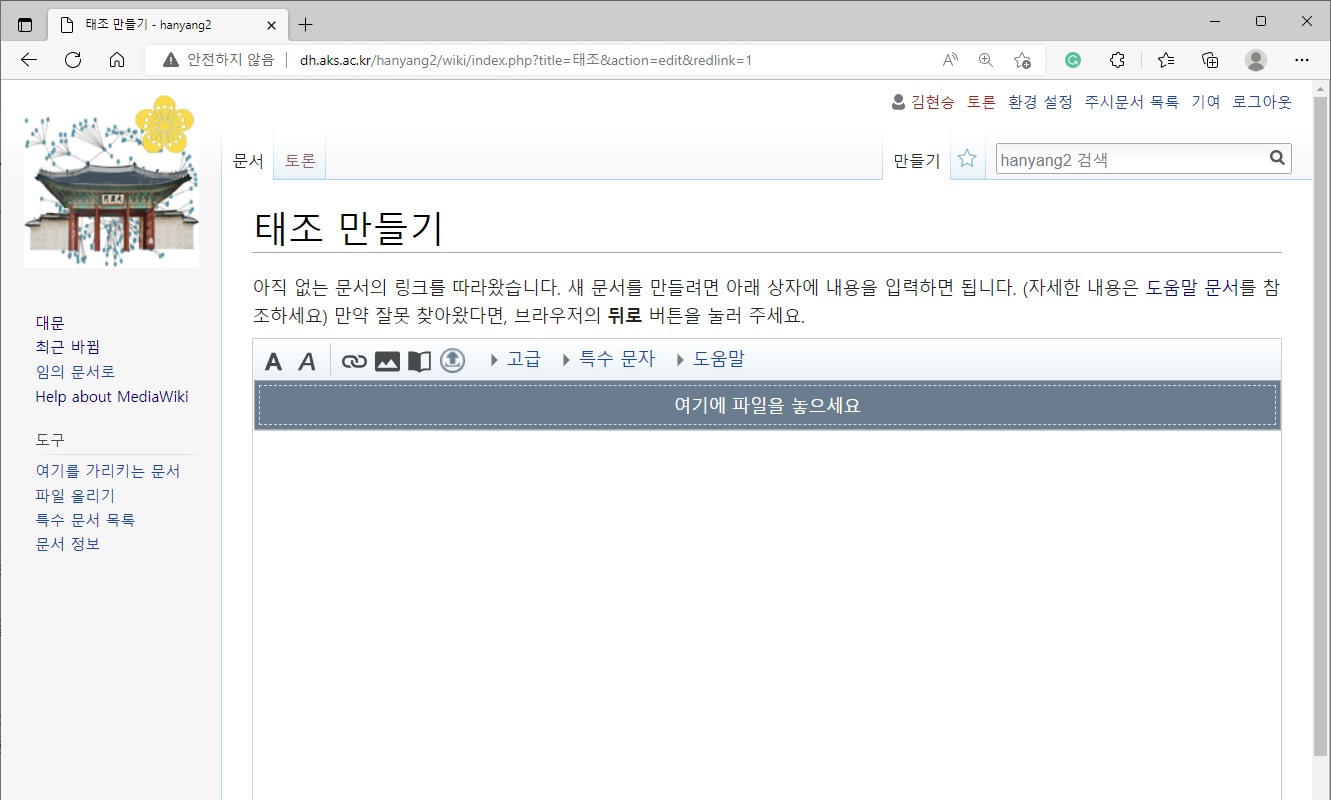The image size is (1331, 800).
Task: Apply bold formatting in the editor toolbar
Action: tap(273, 361)
